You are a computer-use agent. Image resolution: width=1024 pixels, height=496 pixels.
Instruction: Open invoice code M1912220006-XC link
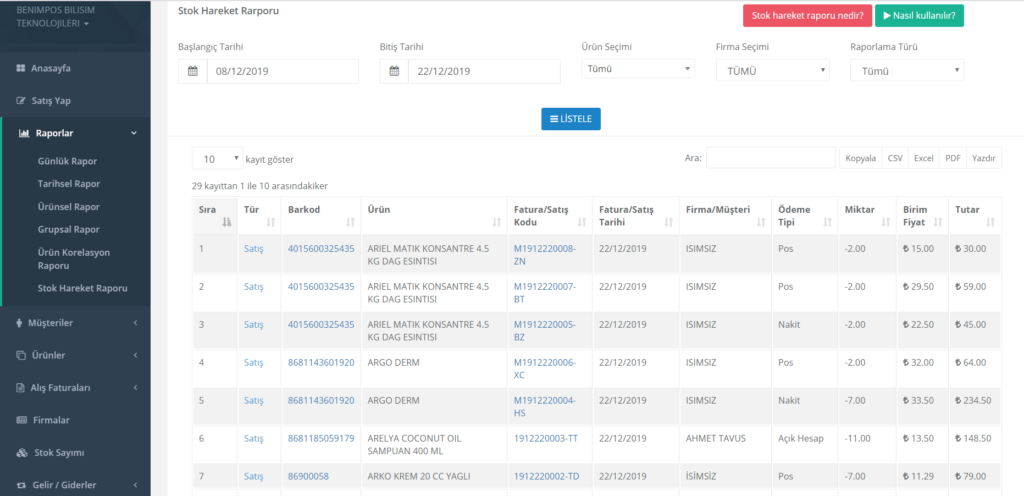click(x=545, y=369)
